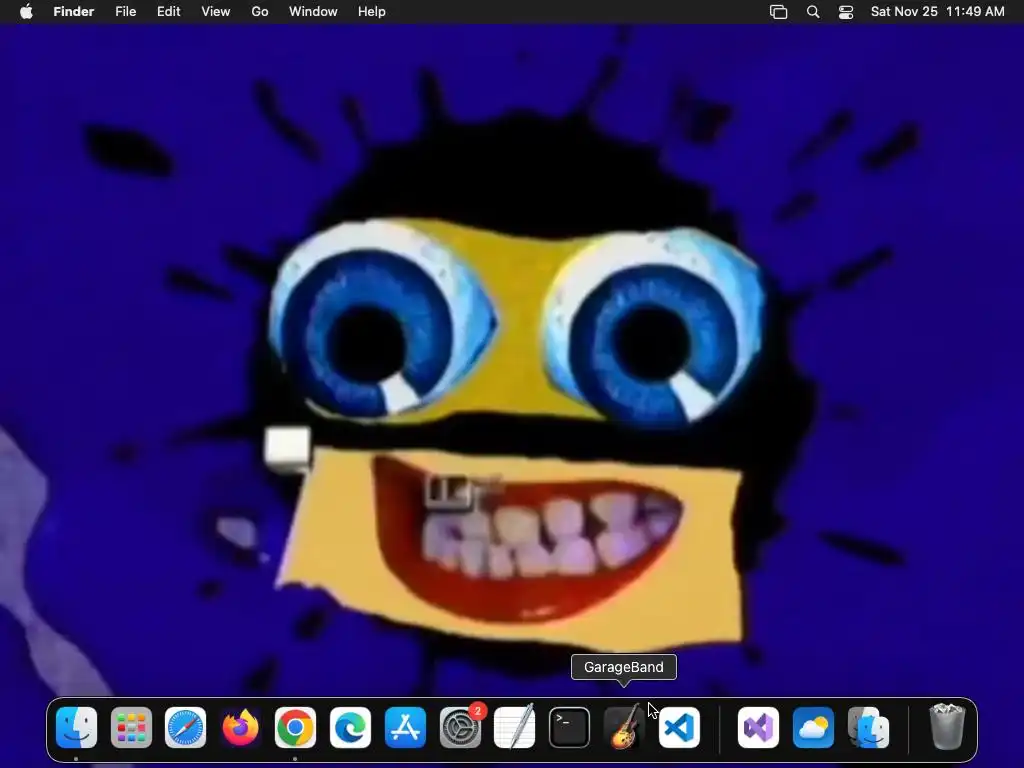Open Finder from the Dock
The height and width of the screenshot is (768, 1024).
(76, 727)
